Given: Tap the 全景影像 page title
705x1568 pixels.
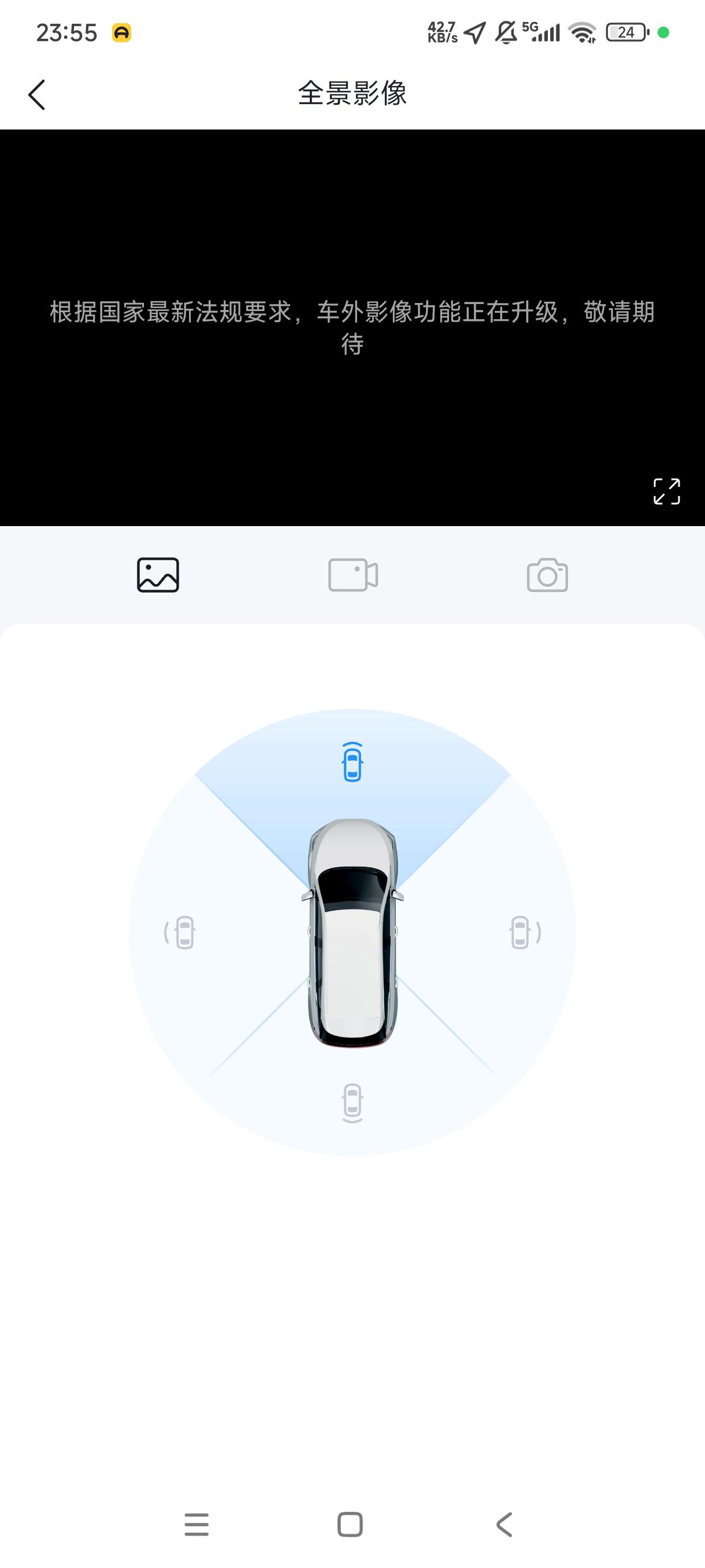Looking at the screenshot, I should point(352,93).
